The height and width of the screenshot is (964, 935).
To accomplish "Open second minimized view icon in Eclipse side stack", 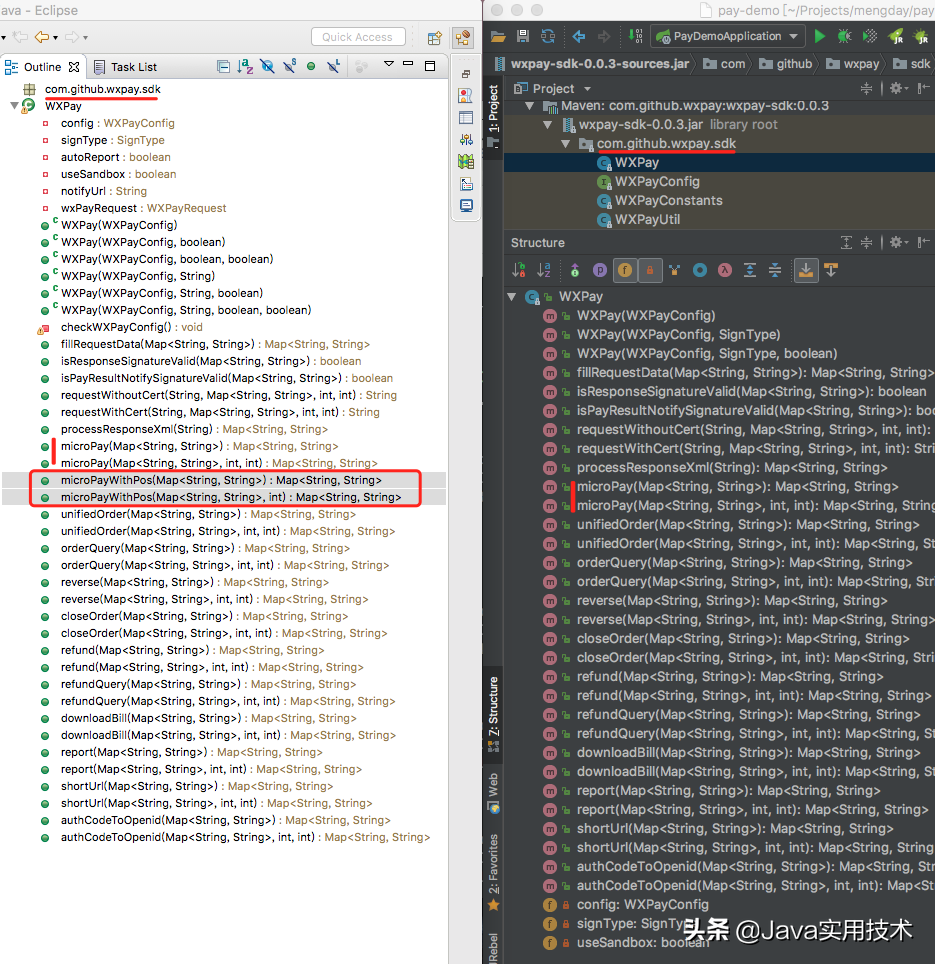I will pos(466,95).
